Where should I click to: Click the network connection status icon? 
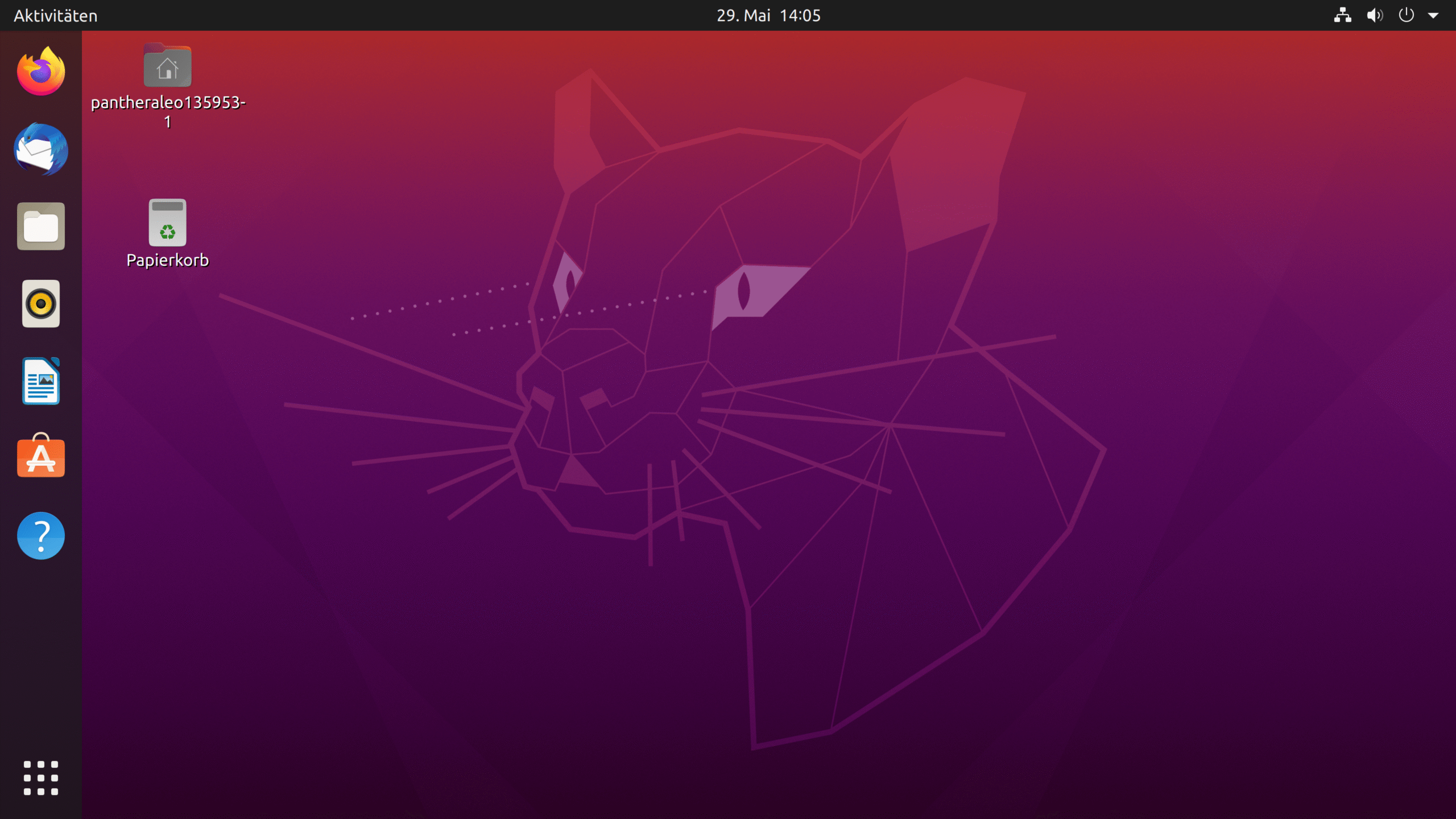click(1342, 15)
